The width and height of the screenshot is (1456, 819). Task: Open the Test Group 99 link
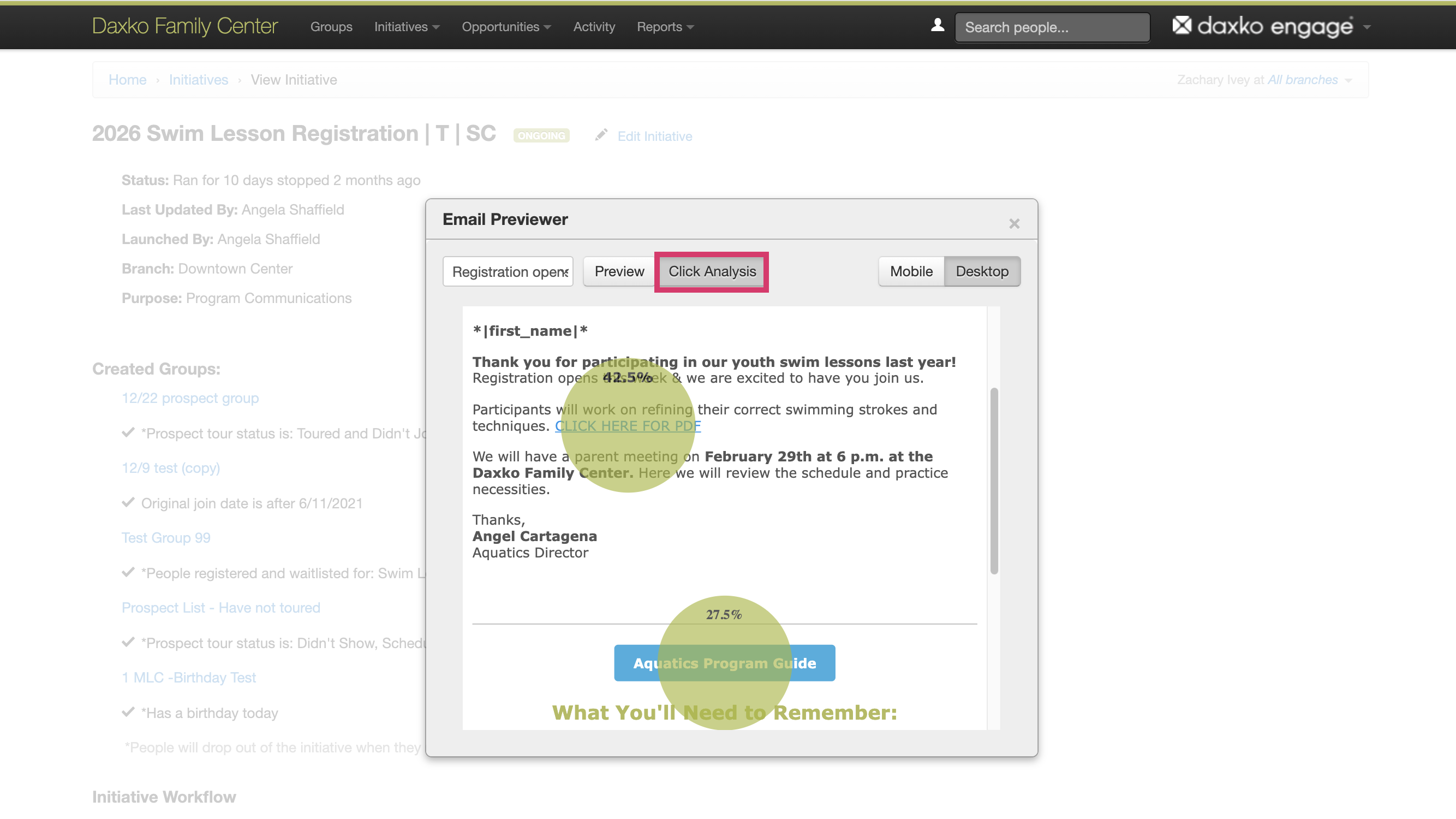coord(166,537)
